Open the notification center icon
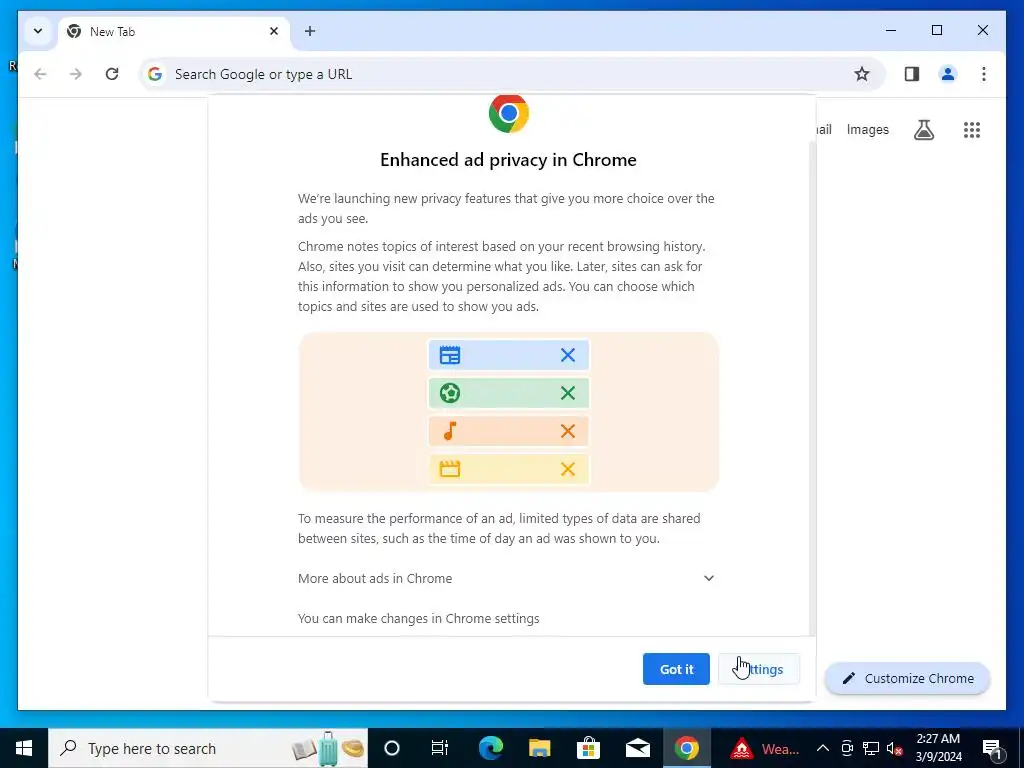1024x768 pixels. pyautogui.click(x=992, y=748)
